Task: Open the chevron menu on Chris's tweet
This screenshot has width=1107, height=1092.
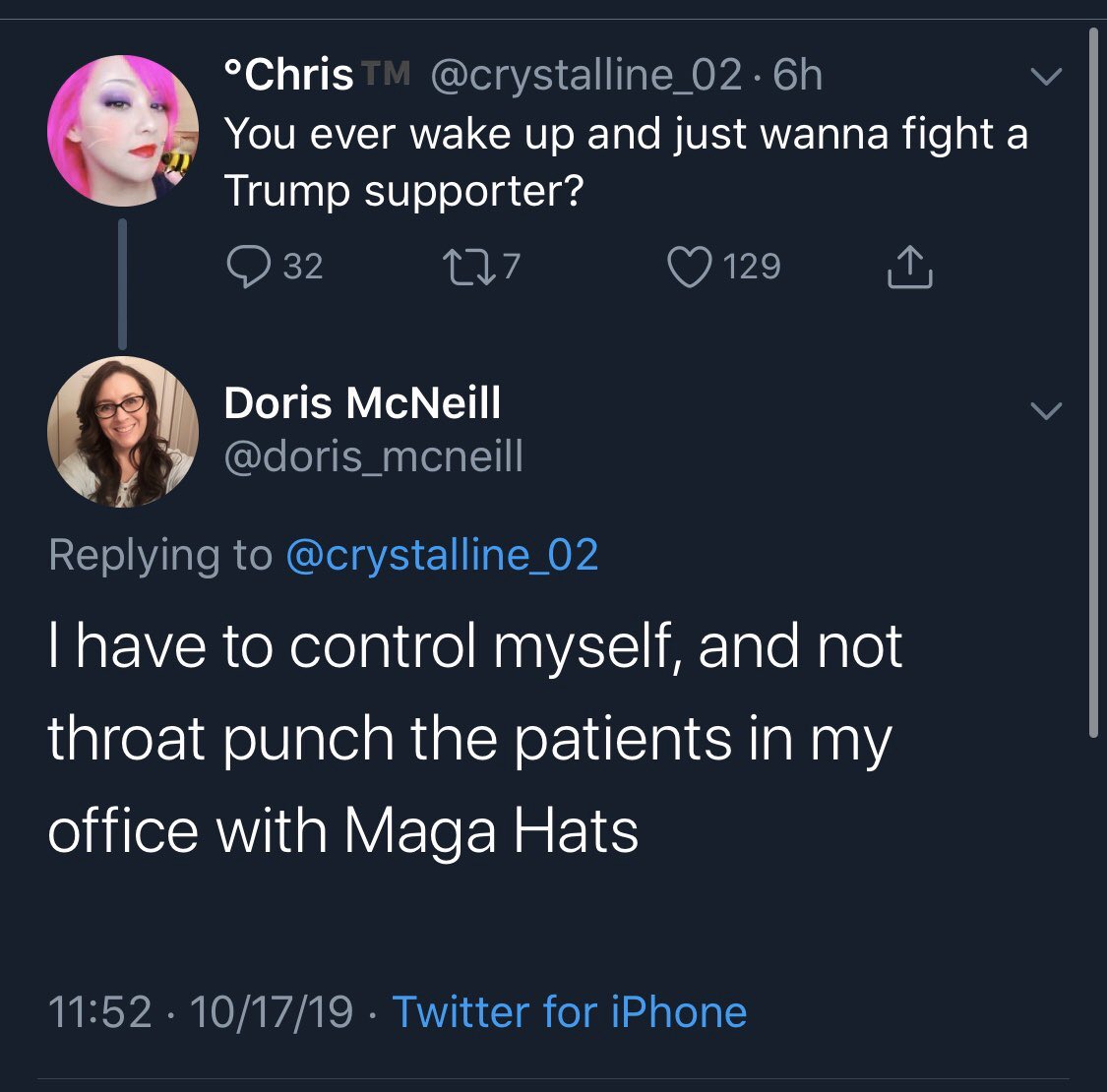Action: 1045,76
